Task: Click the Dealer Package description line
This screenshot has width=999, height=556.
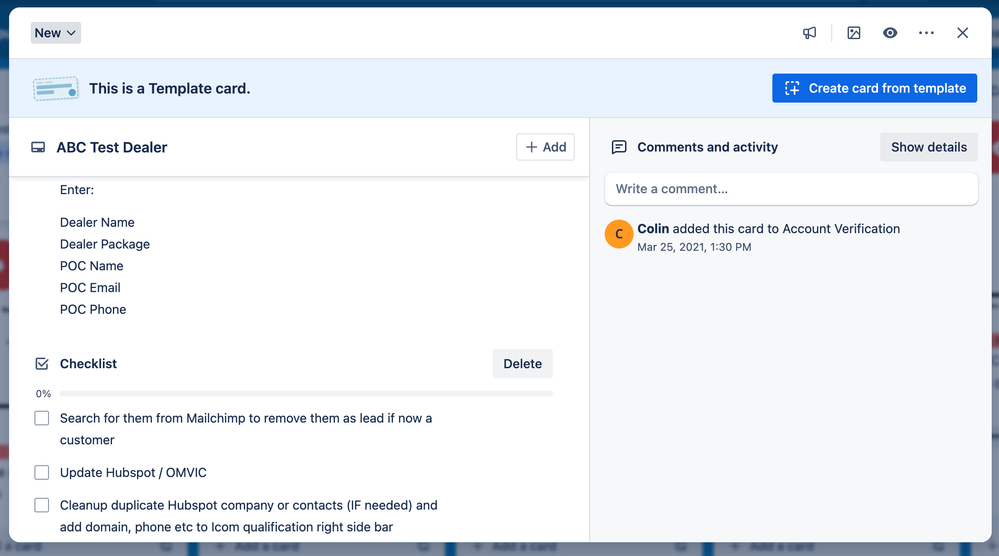Action: 105,244
